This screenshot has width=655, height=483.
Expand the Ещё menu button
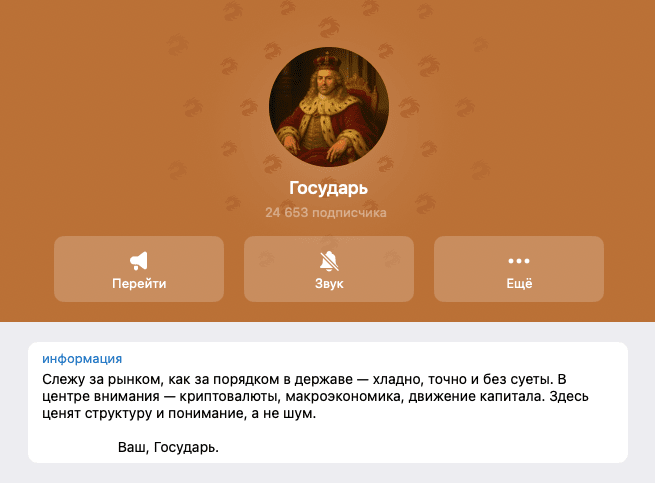(x=519, y=269)
